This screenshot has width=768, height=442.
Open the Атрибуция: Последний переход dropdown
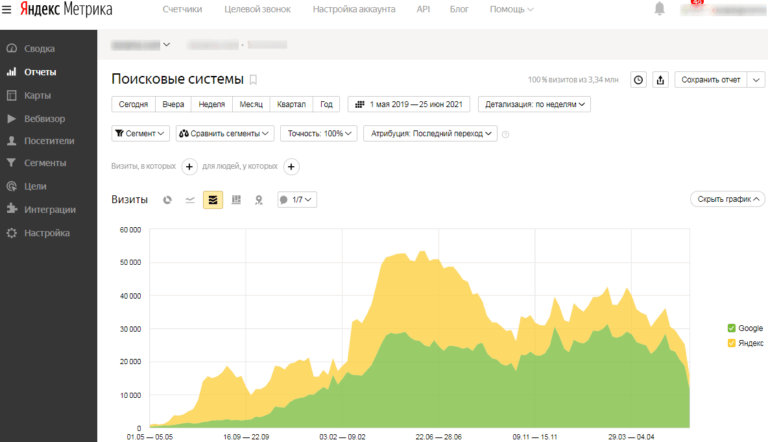pyautogui.click(x=431, y=133)
